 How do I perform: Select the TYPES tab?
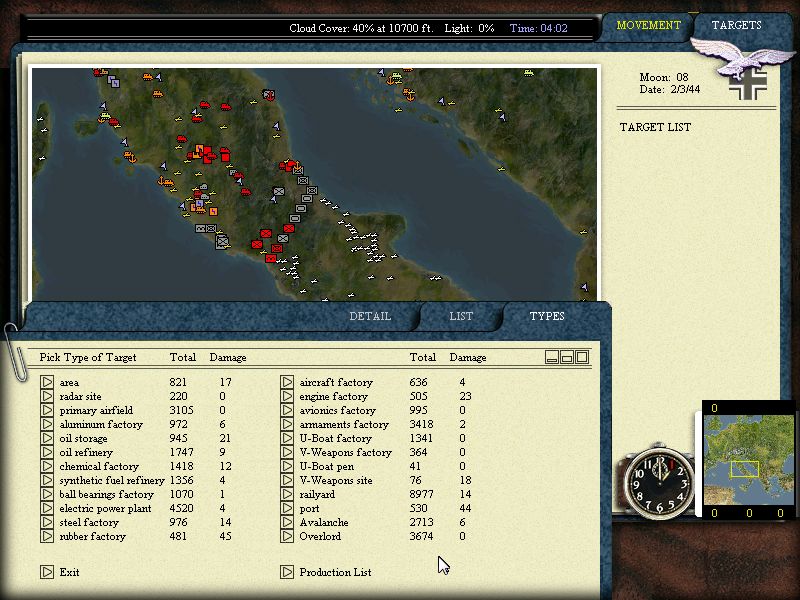coord(547,316)
